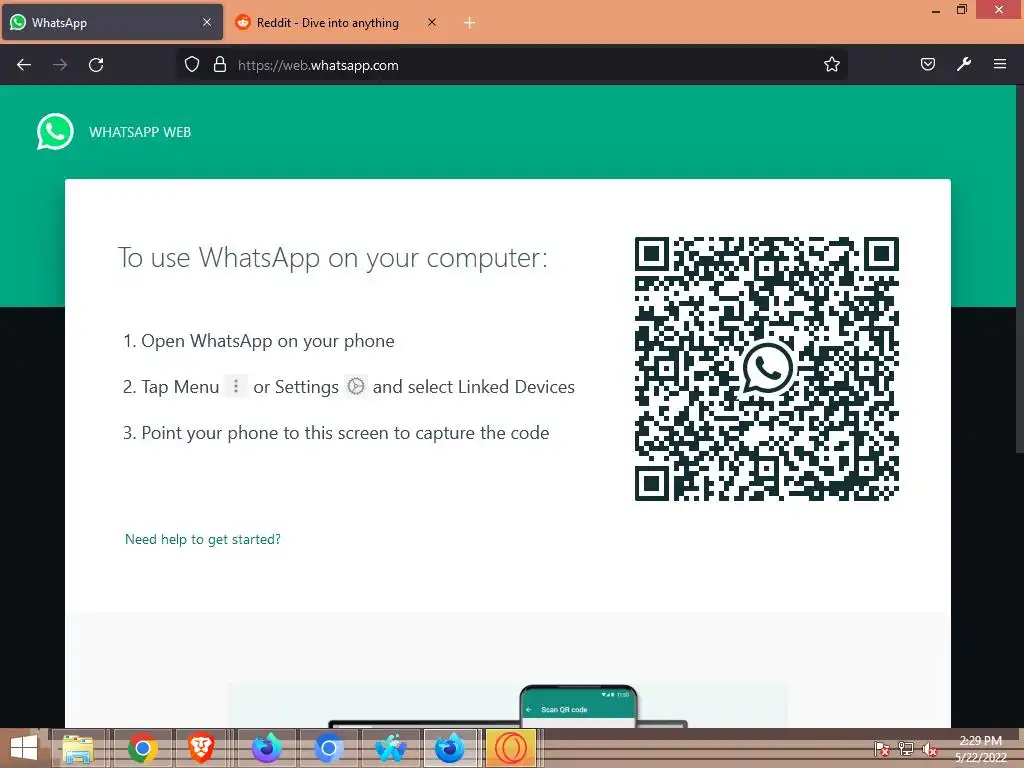Open the Action Center flag tray icon
Screen dimensions: 1024x768
click(882, 749)
